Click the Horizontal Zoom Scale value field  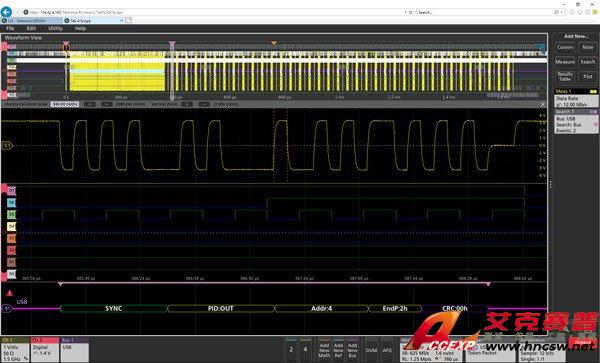click(65, 104)
